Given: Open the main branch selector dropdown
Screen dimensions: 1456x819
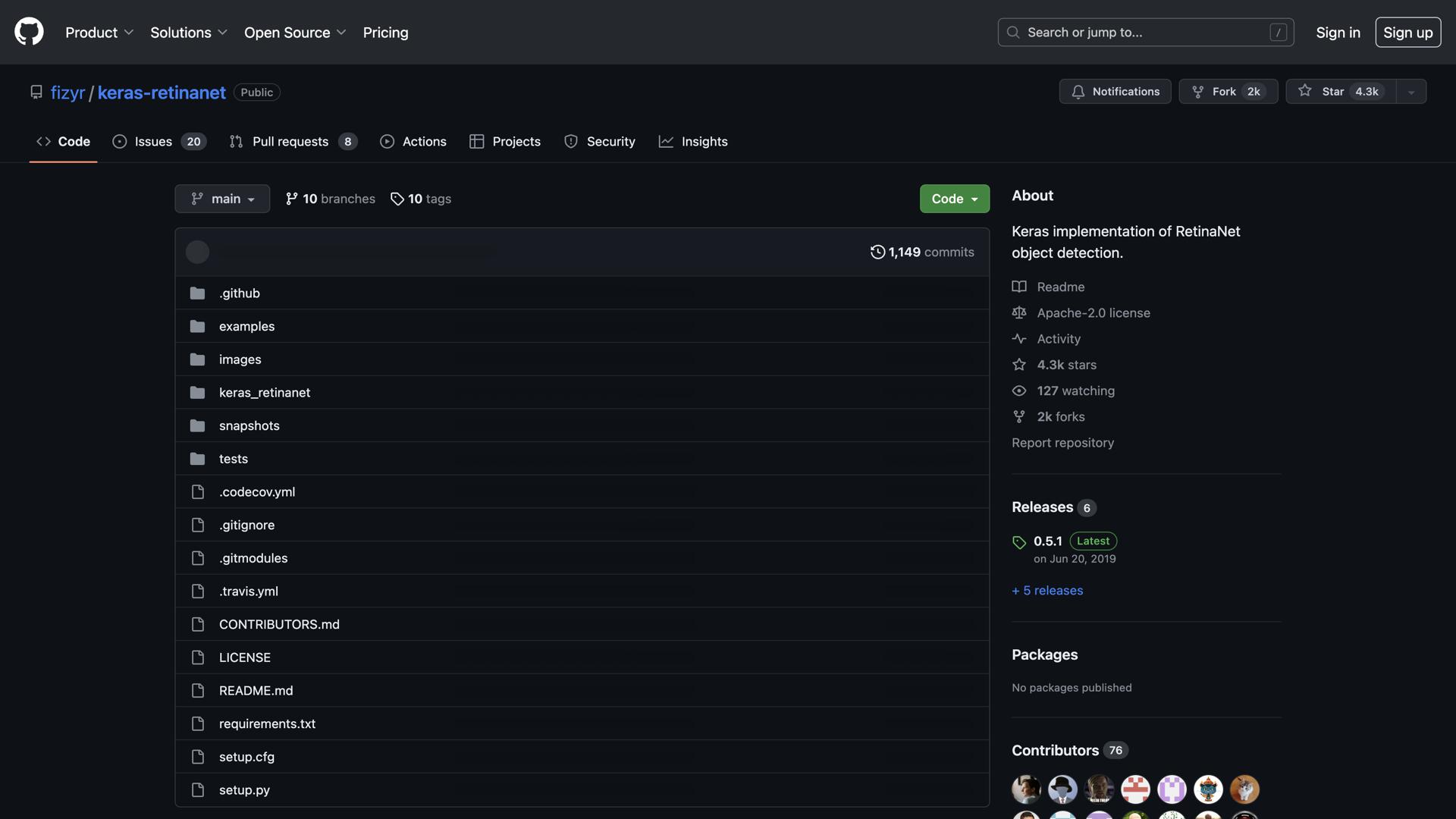Looking at the screenshot, I should [x=222, y=199].
